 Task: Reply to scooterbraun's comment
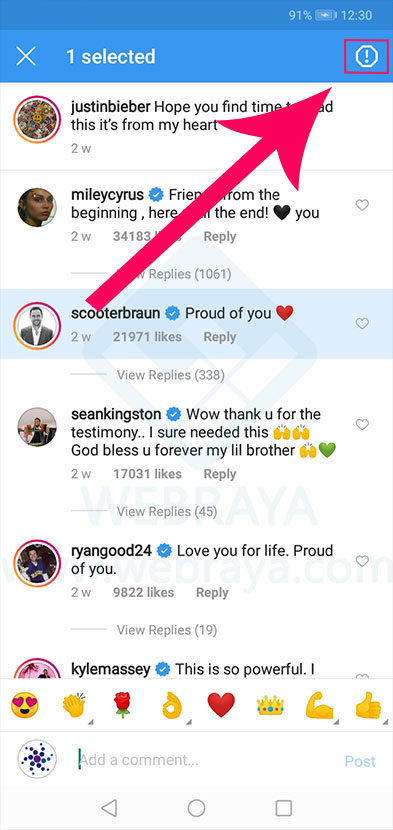219,337
